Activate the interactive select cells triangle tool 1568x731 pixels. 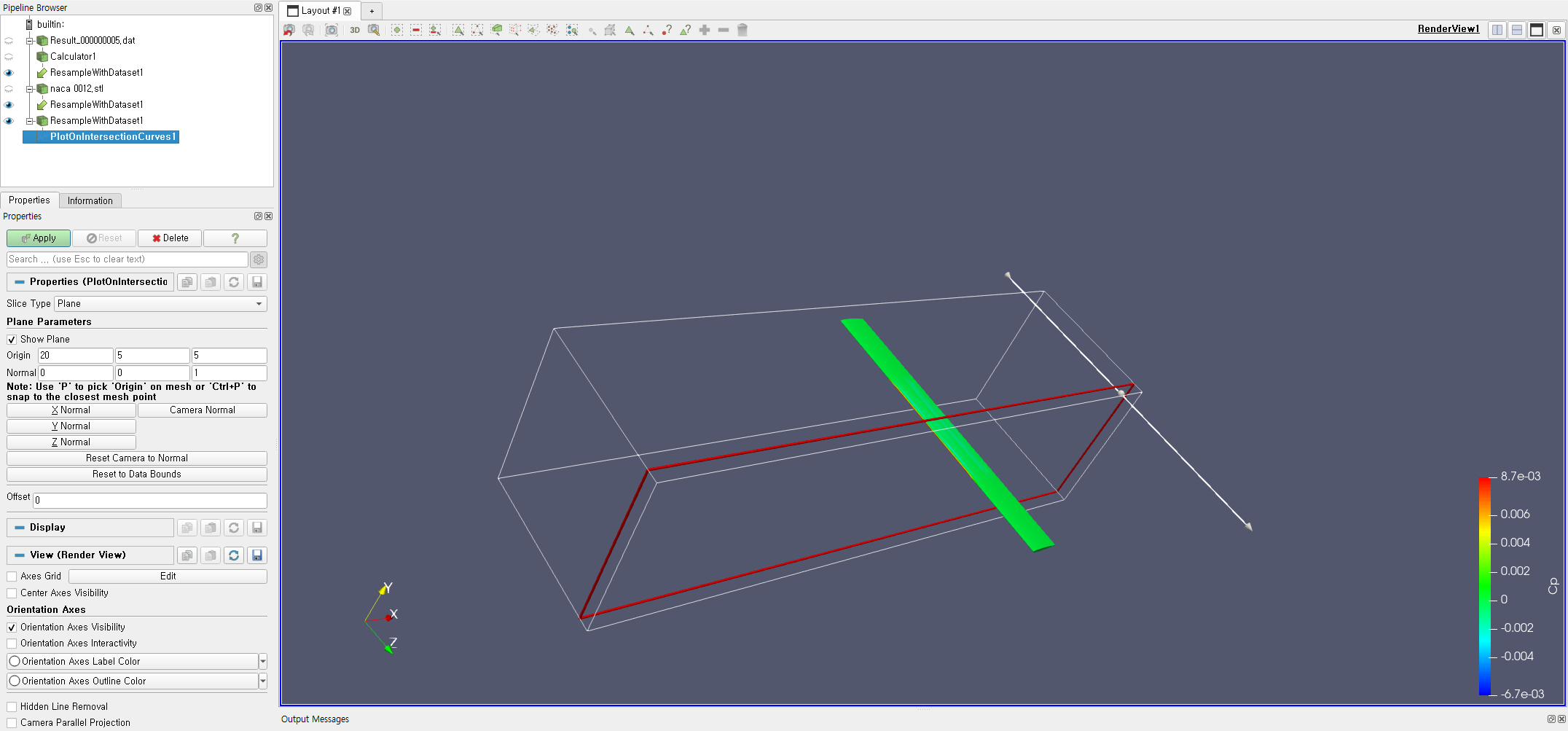click(629, 30)
